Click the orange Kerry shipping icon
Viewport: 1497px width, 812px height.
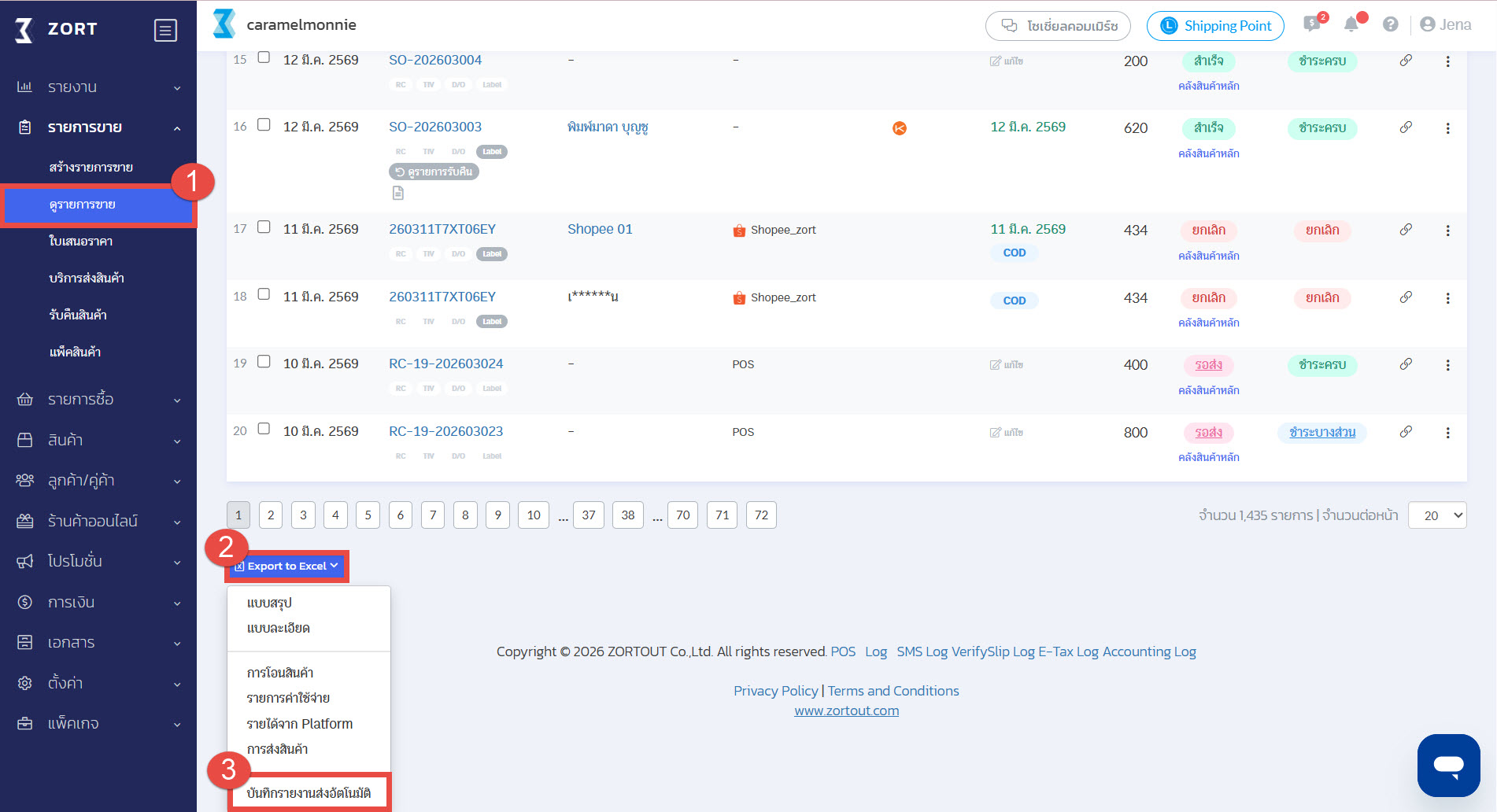(x=900, y=128)
